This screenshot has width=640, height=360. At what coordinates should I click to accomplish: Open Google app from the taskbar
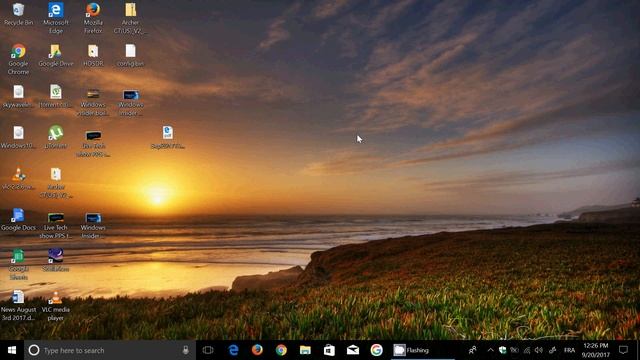377,350
